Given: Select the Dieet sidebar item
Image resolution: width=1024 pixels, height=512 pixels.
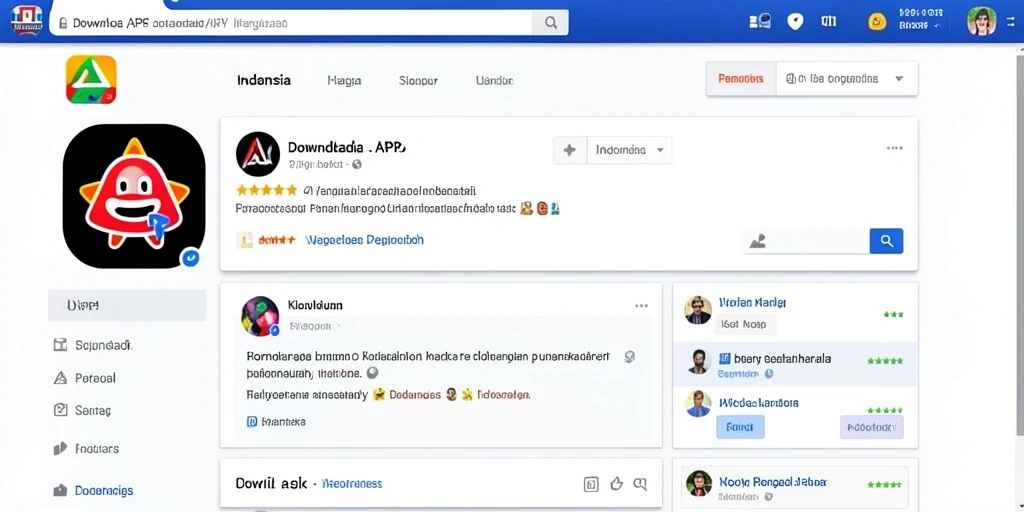Looking at the screenshot, I should click(127, 306).
